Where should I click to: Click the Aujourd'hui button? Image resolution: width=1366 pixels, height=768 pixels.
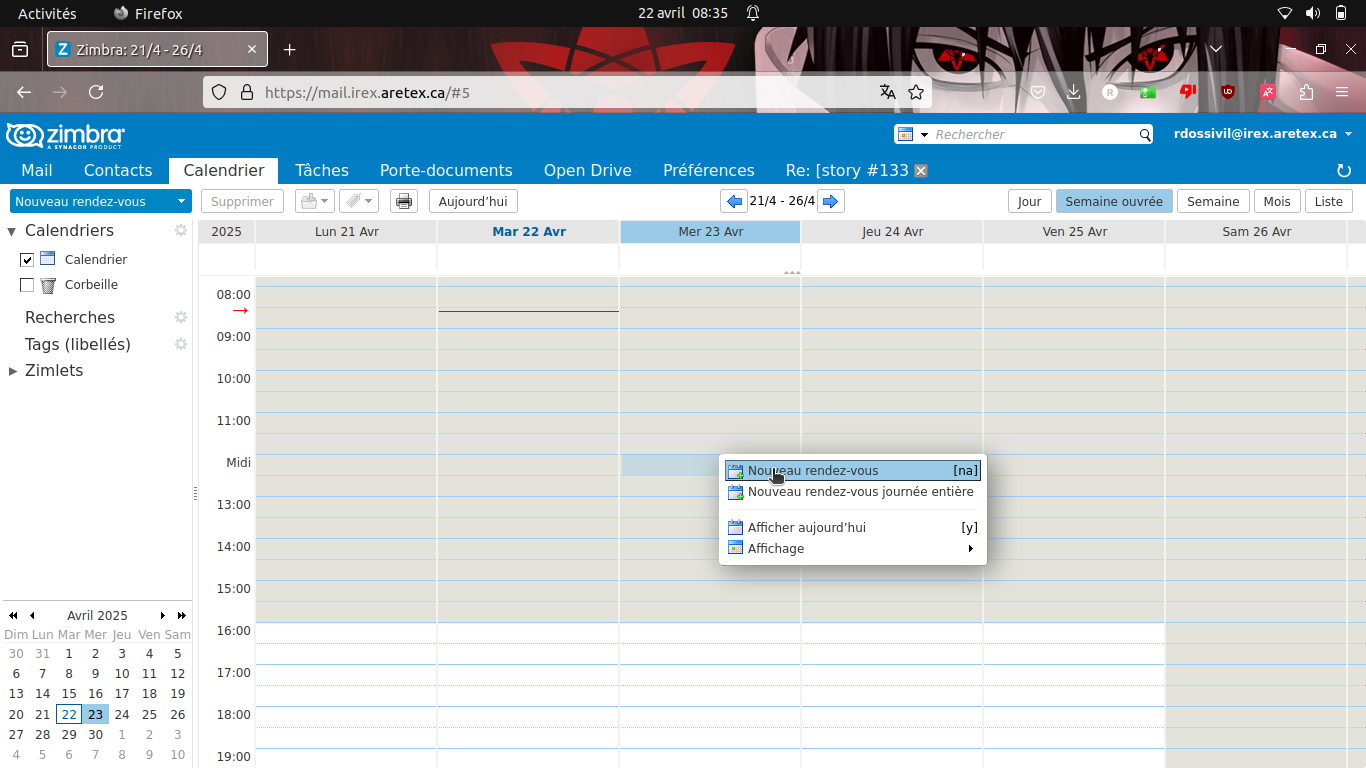(x=473, y=201)
